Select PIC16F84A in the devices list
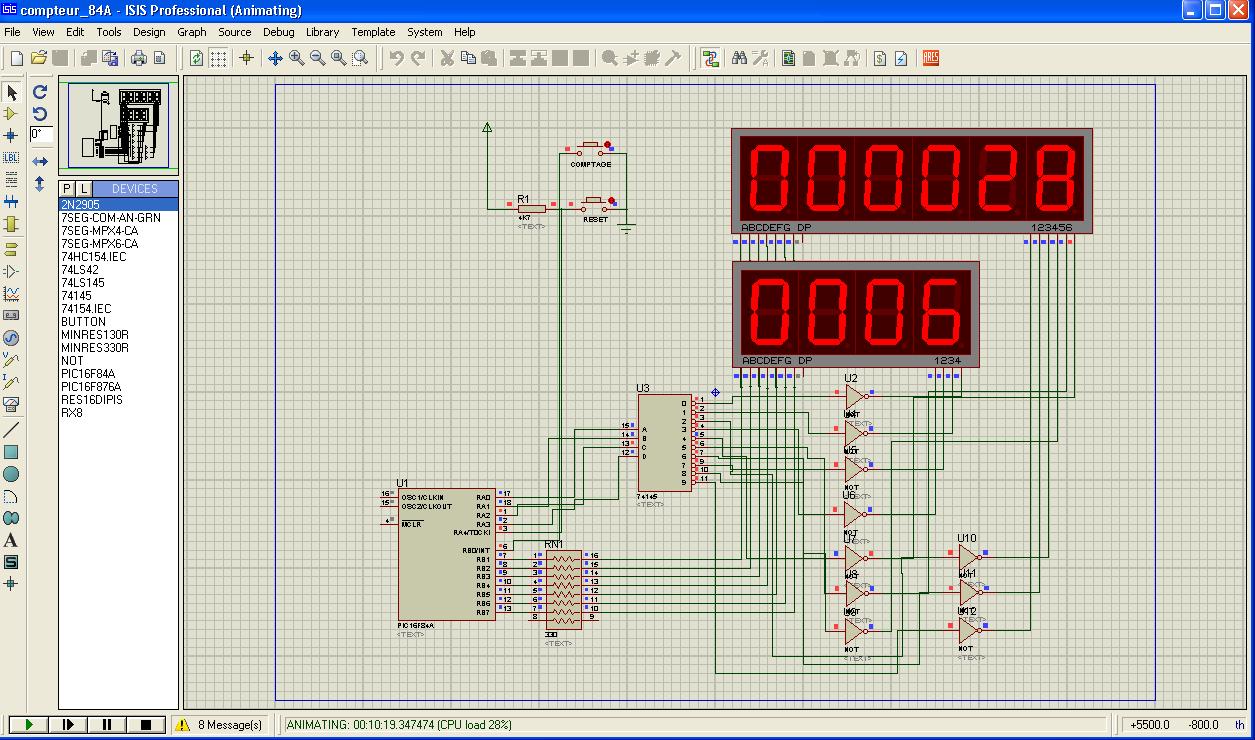The image size is (1255, 740). point(88,373)
